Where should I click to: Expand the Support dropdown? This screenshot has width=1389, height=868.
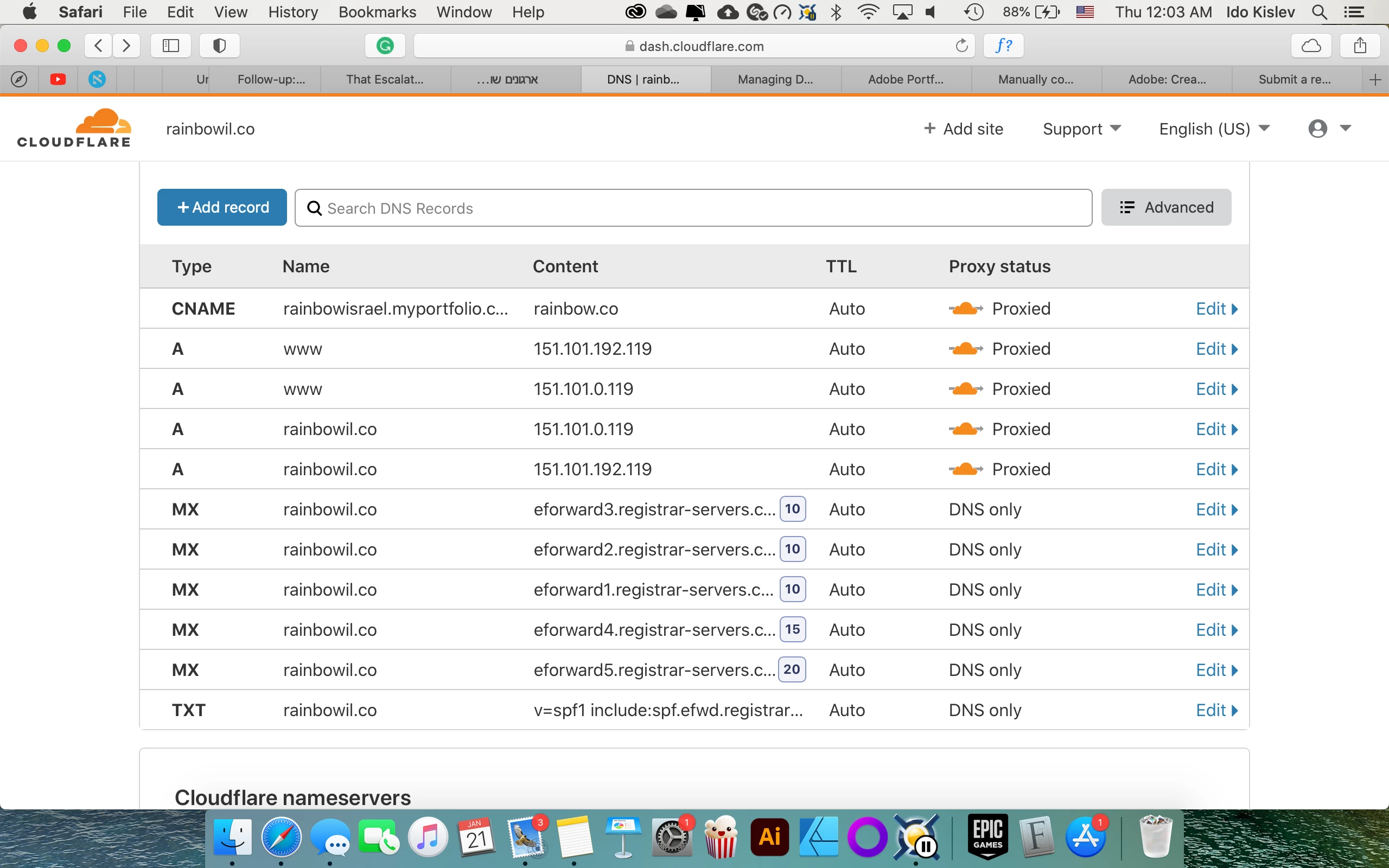point(1081,129)
